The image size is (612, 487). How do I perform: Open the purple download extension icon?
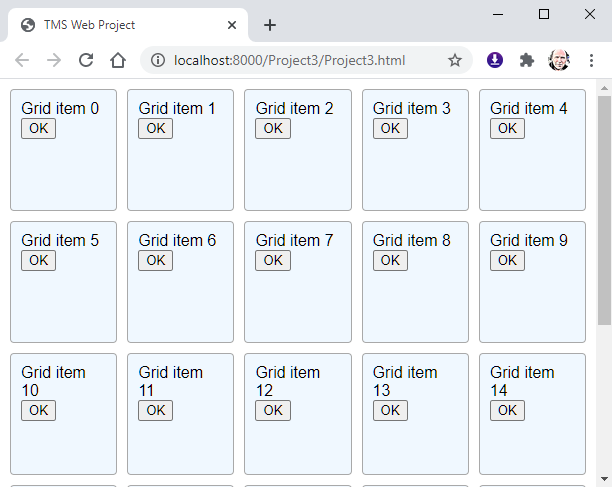click(x=495, y=60)
